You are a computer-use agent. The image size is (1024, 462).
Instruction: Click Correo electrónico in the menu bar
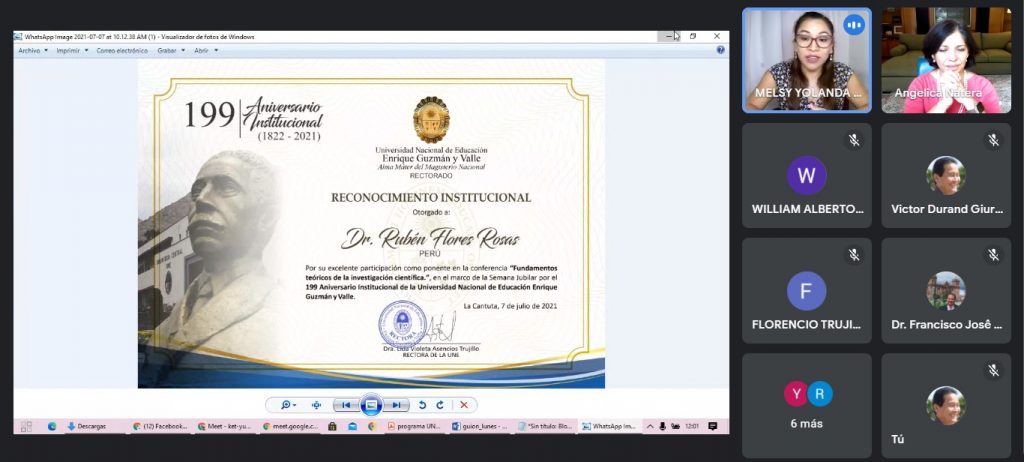[x=122, y=50]
